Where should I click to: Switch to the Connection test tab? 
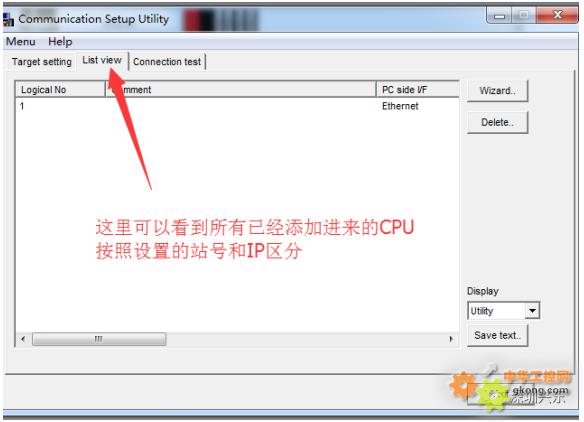167,61
